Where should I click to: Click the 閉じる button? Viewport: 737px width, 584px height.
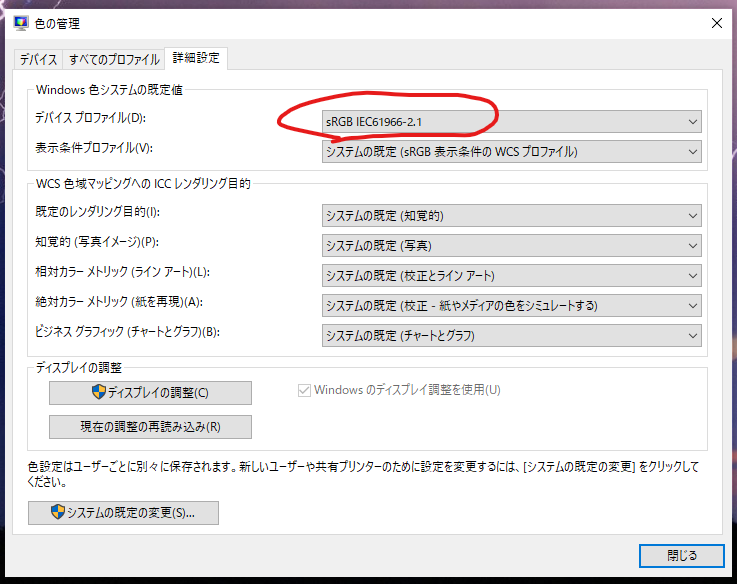682,556
